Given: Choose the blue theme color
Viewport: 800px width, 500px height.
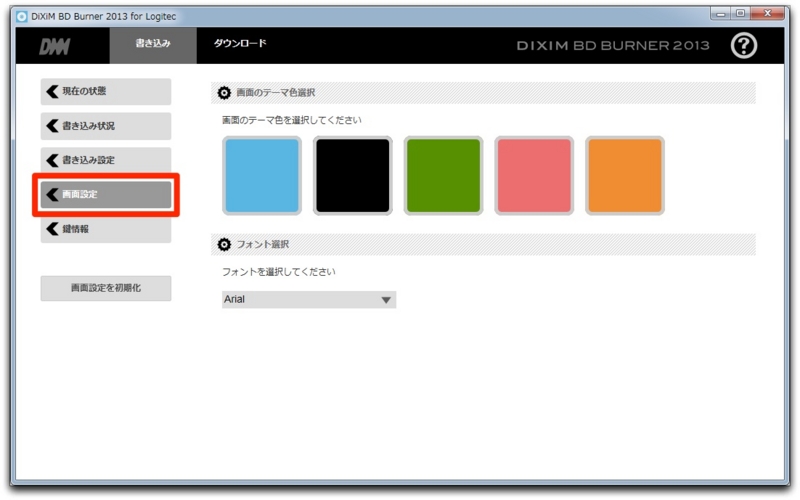Looking at the screenshot, I should pos(262,176).
